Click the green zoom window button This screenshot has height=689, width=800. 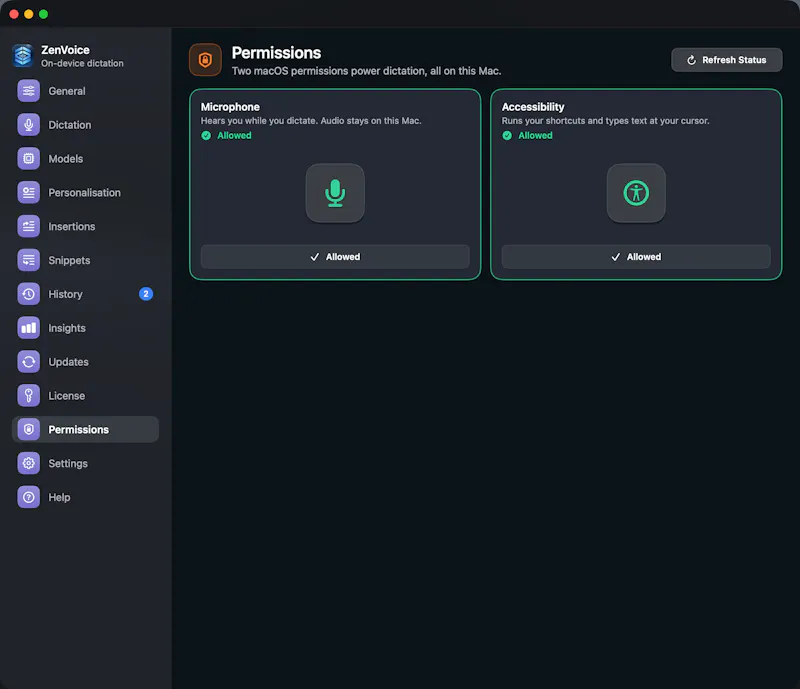tap(44, 14)
